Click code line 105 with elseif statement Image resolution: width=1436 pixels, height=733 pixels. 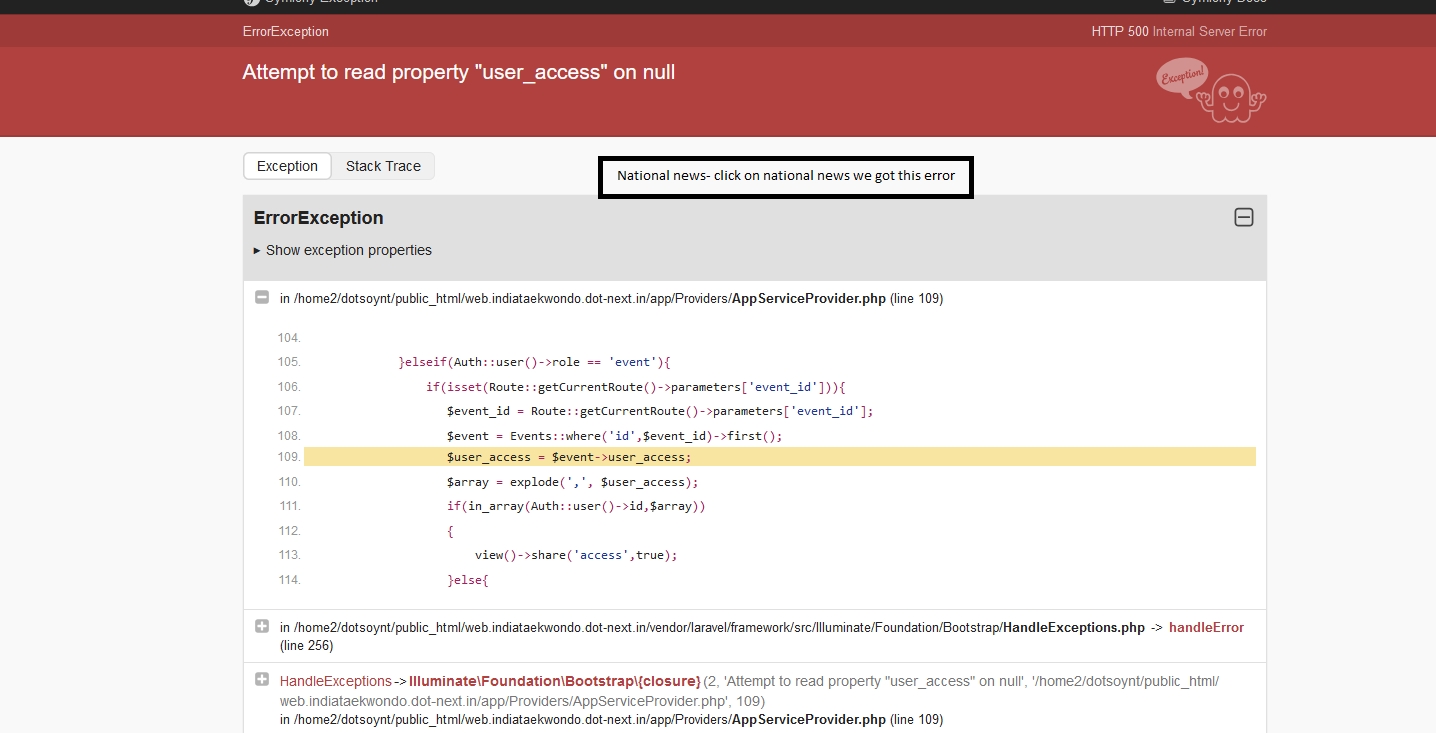pos(534,362)
